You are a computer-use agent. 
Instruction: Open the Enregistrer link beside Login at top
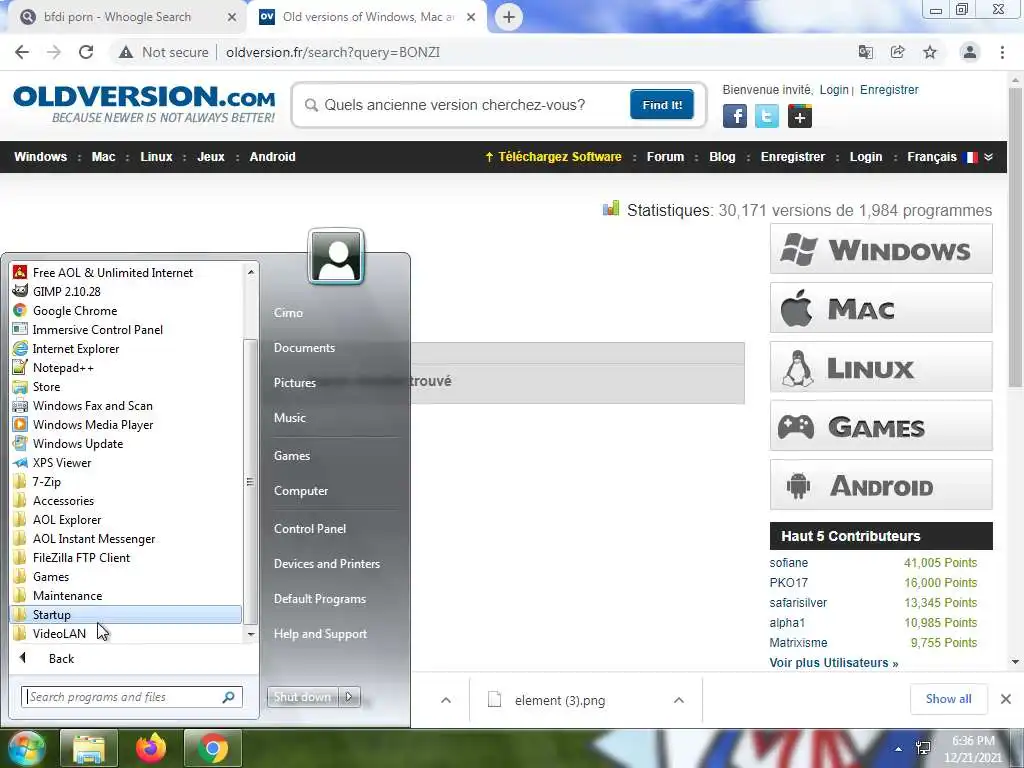tap(889, 89)
